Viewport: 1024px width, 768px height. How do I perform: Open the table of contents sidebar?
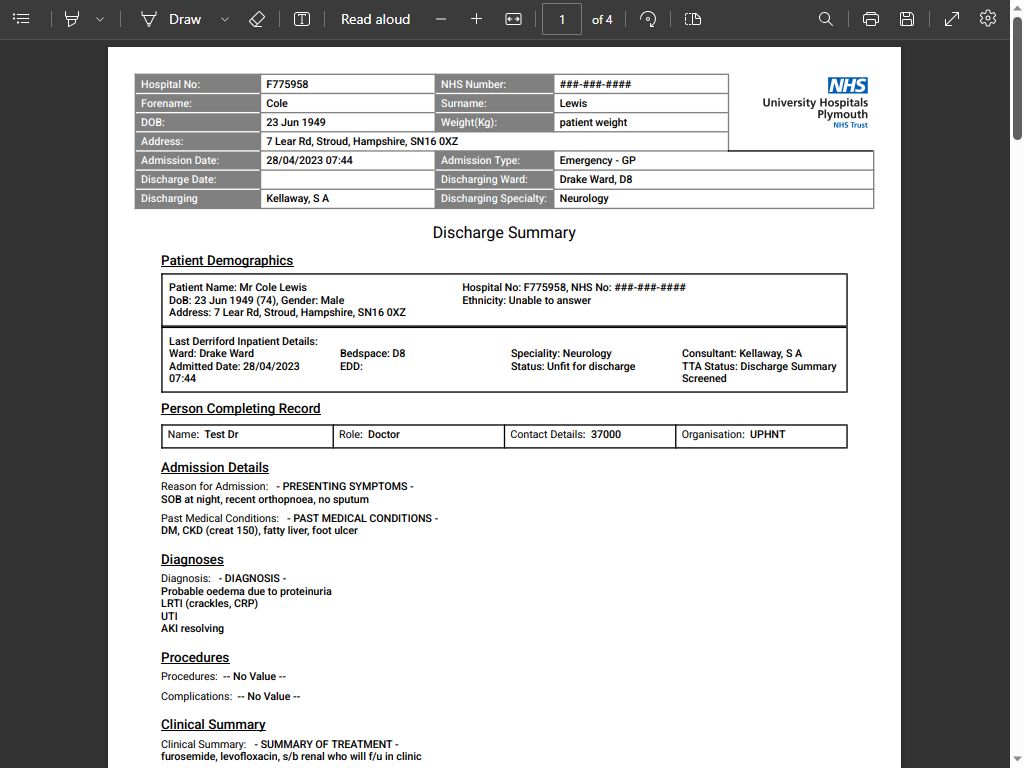pyautogui.click(x=21, y=19)
